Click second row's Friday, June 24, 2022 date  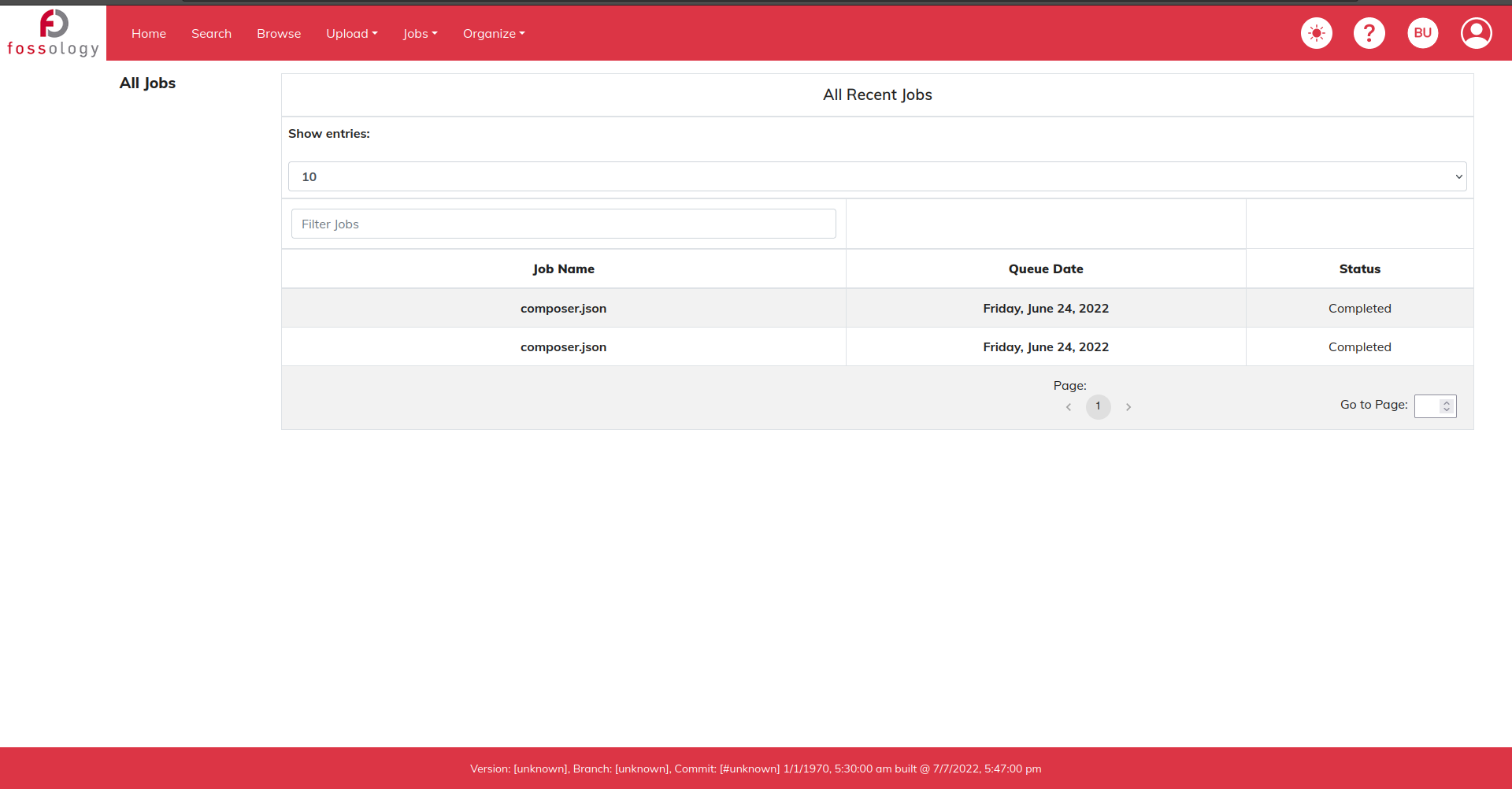tap(1046, 346)
